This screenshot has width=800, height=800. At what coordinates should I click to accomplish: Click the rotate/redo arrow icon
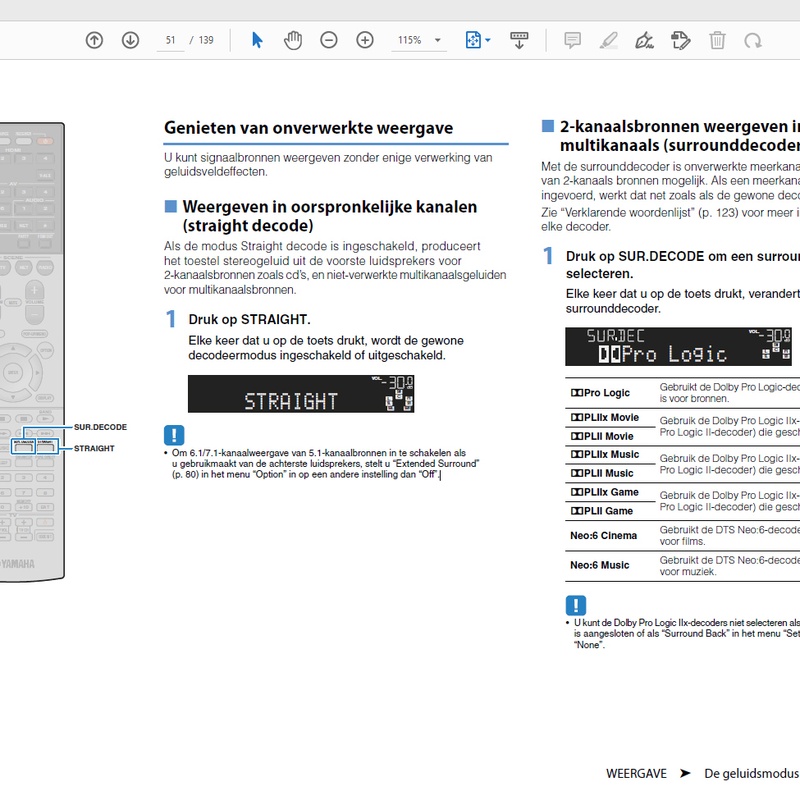(x=753, y=40)
